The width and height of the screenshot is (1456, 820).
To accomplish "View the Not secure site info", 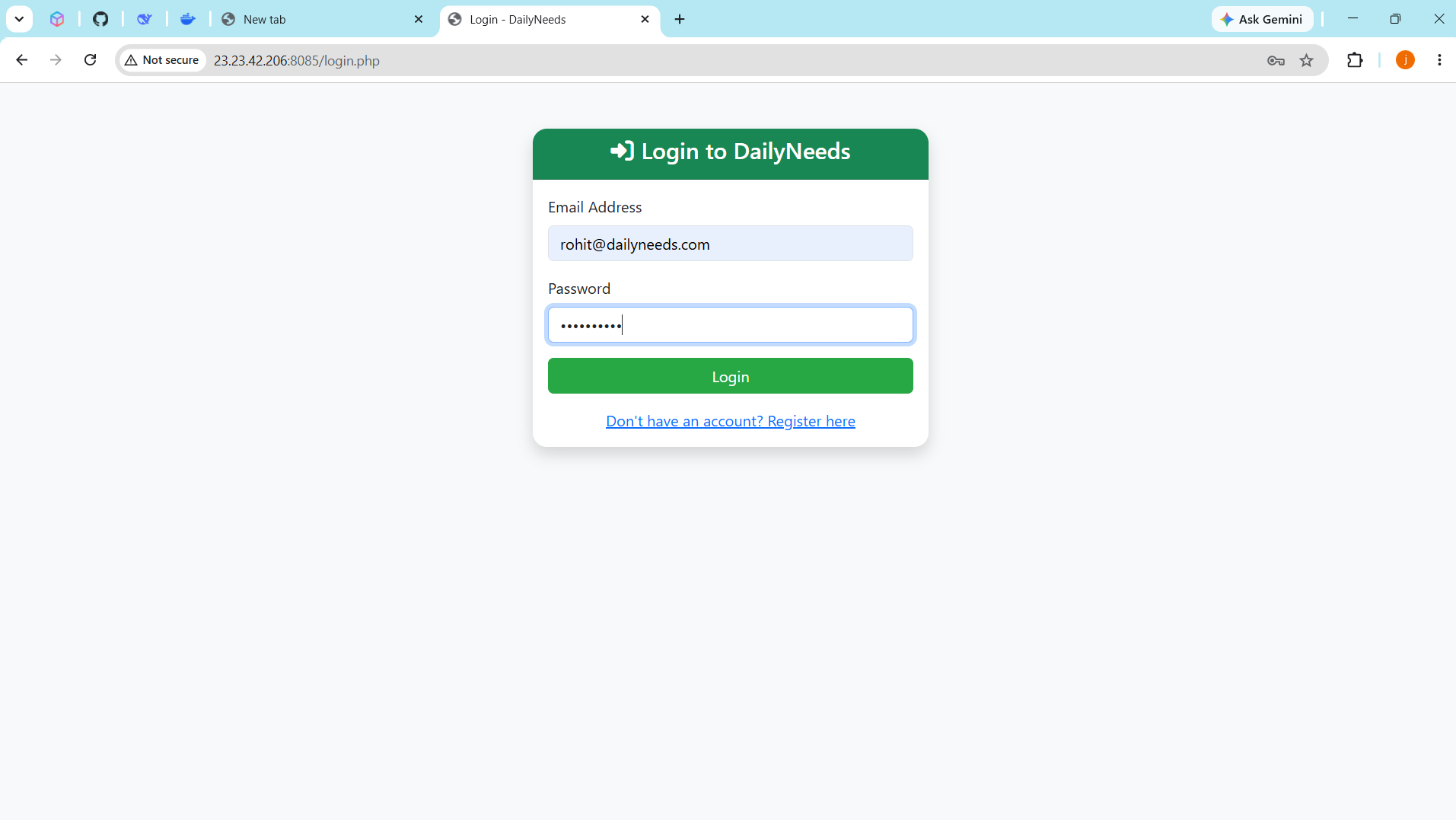I will click(162, 60).
